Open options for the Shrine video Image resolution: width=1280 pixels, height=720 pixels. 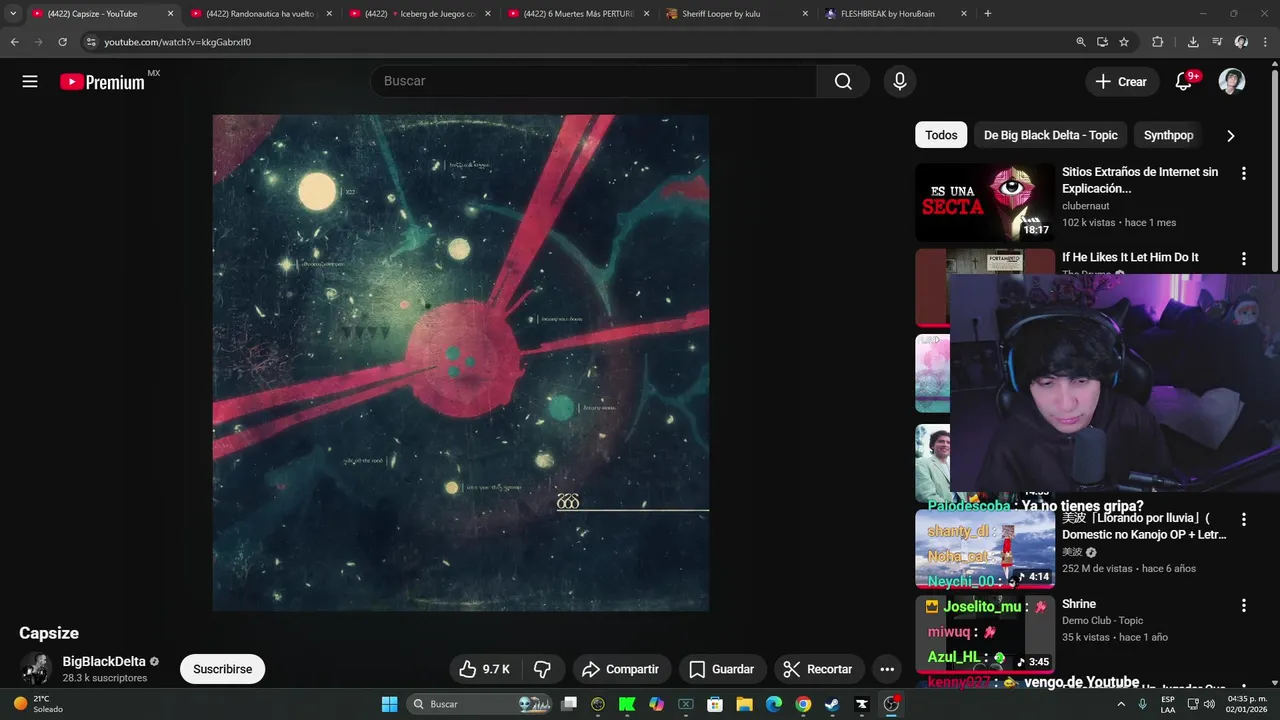[x=1244, y=605]
